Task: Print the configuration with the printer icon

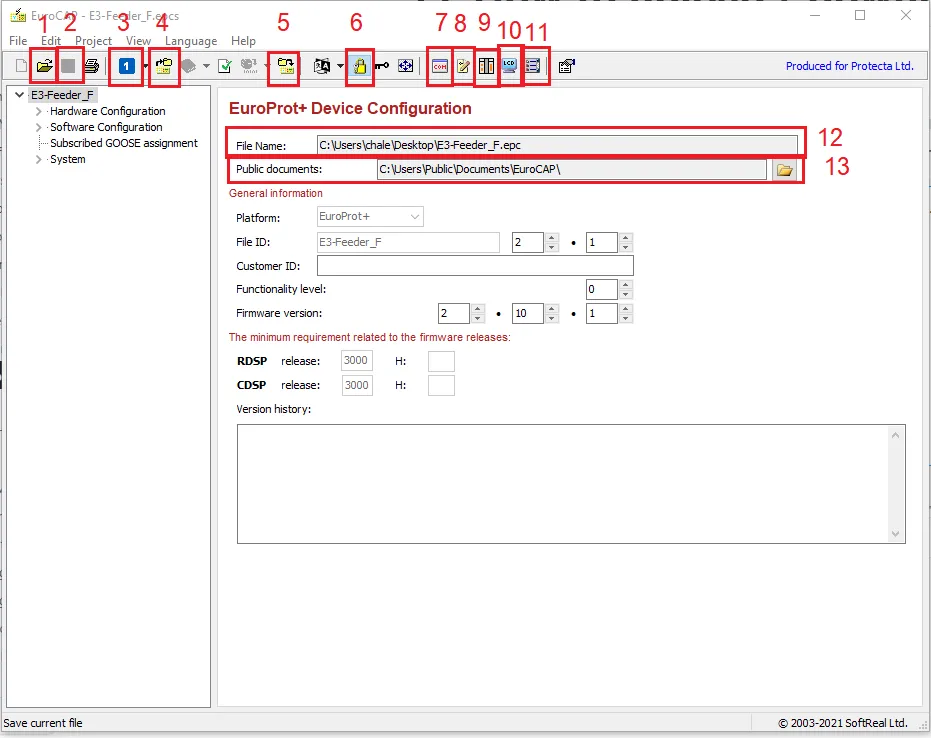Action: 91,66
